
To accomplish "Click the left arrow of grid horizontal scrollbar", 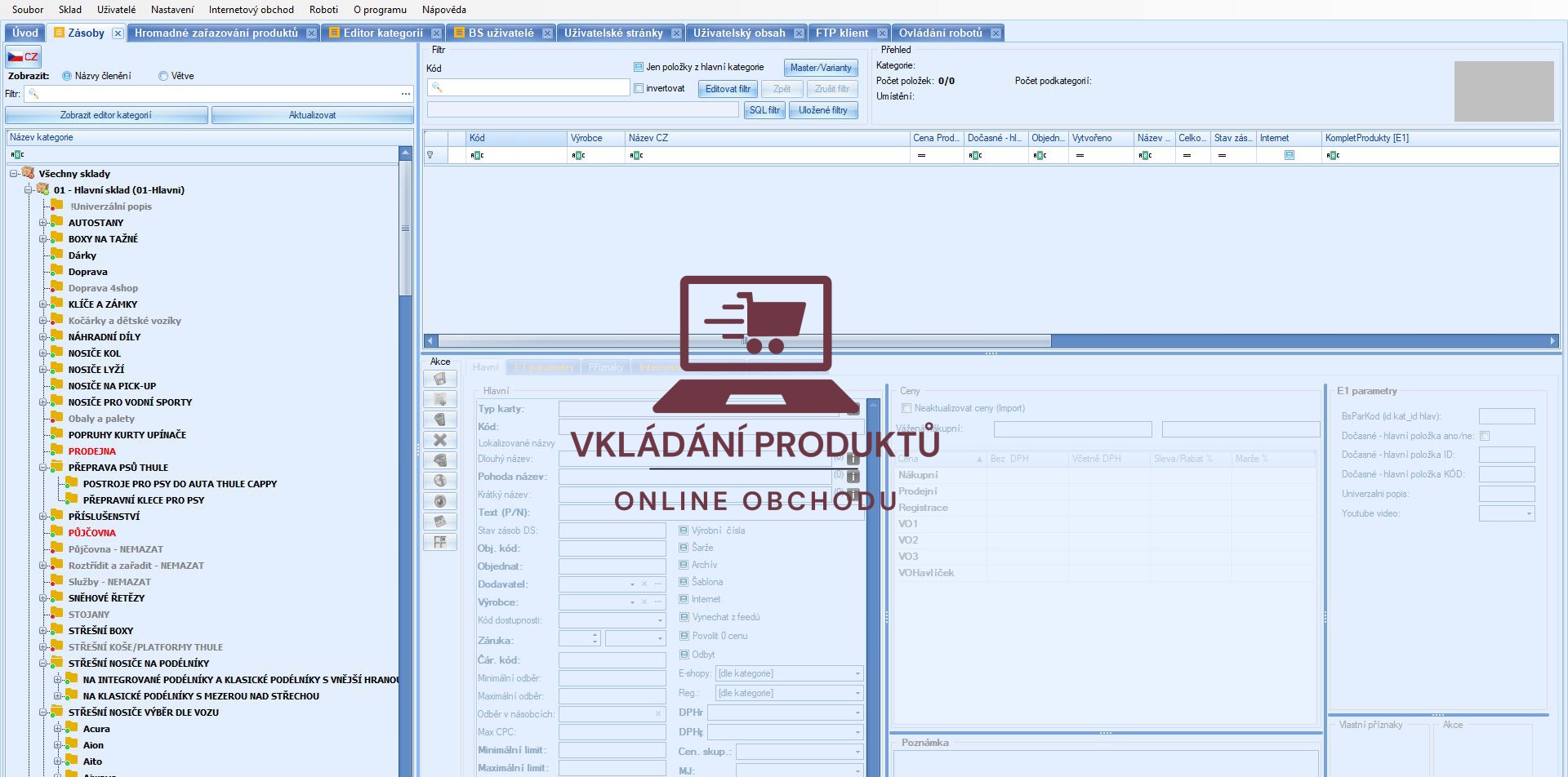I will (430, 340).
